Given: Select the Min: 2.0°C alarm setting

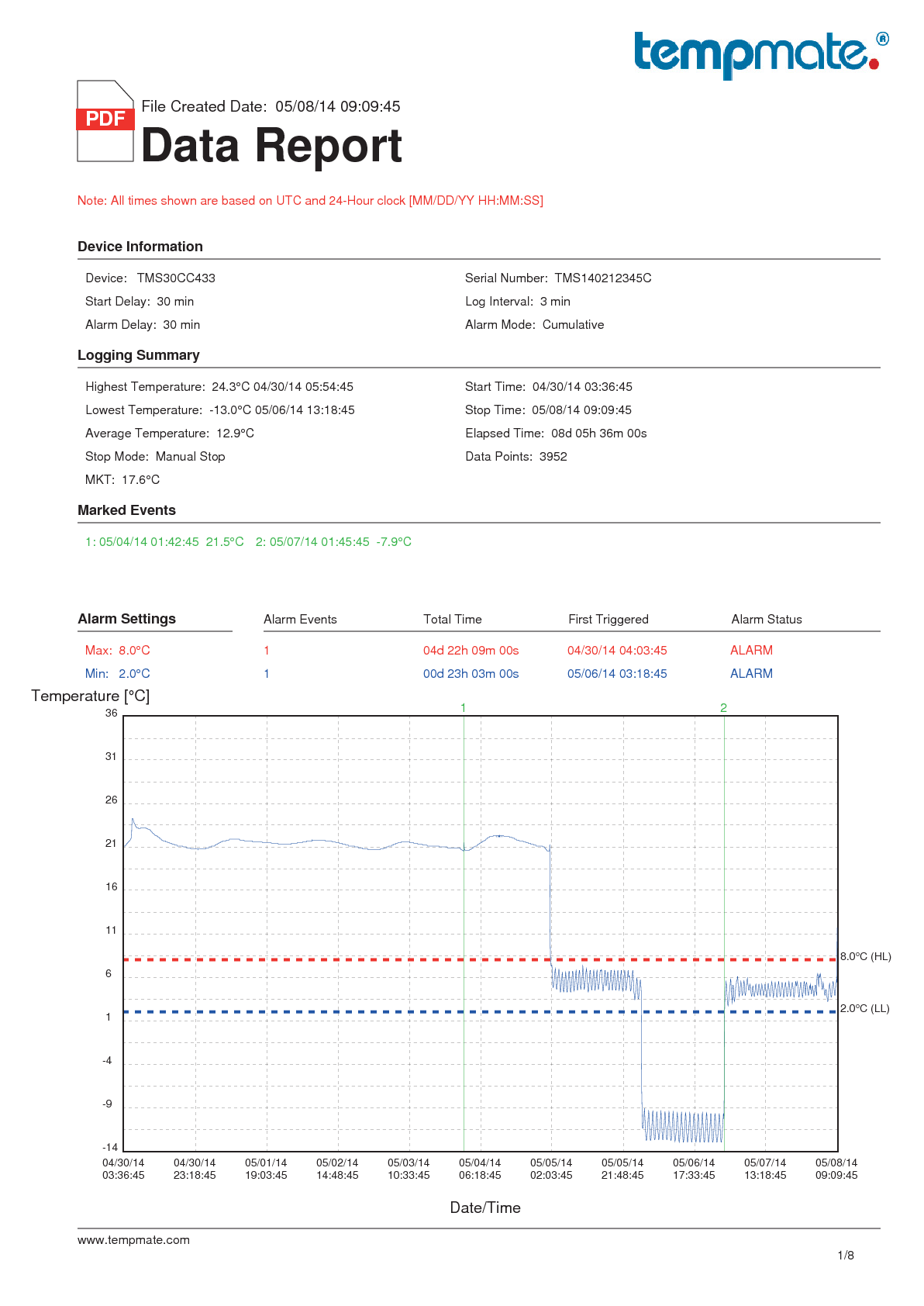Looking at the screenshot, I should 118,673.
